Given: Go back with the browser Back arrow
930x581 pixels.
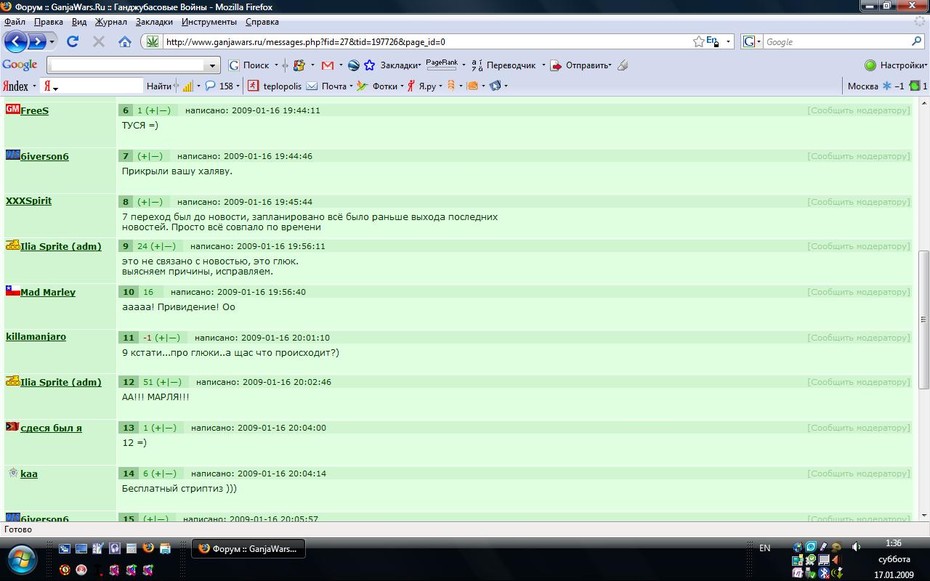Looking at the screenshot, I should (x=16, y=42).
